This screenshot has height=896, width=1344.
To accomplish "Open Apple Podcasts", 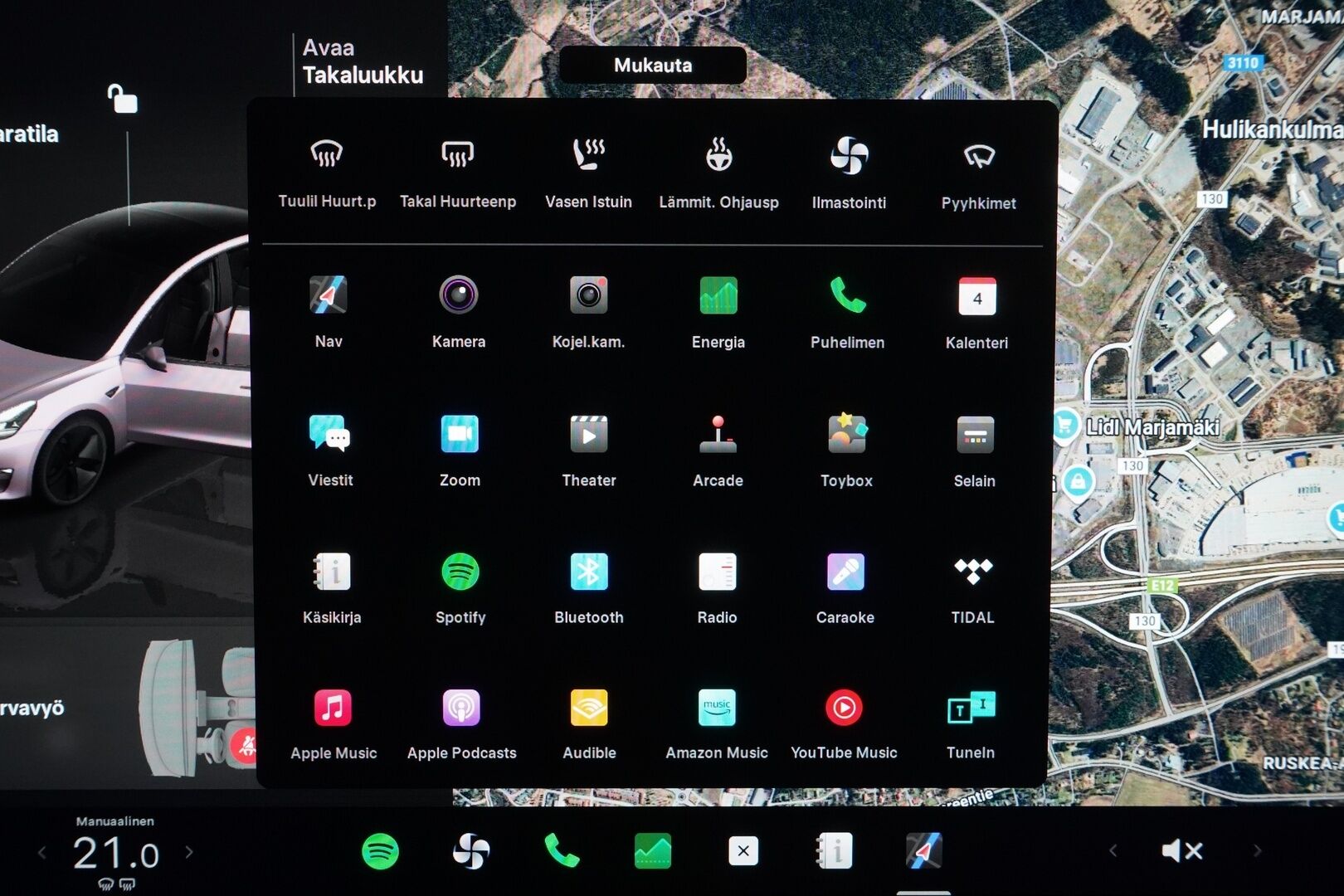I will 461,724.
